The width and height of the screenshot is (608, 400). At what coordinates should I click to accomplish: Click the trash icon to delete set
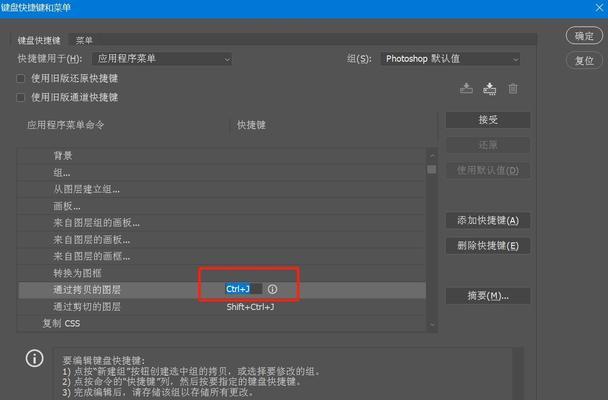(x=513, y=89)
